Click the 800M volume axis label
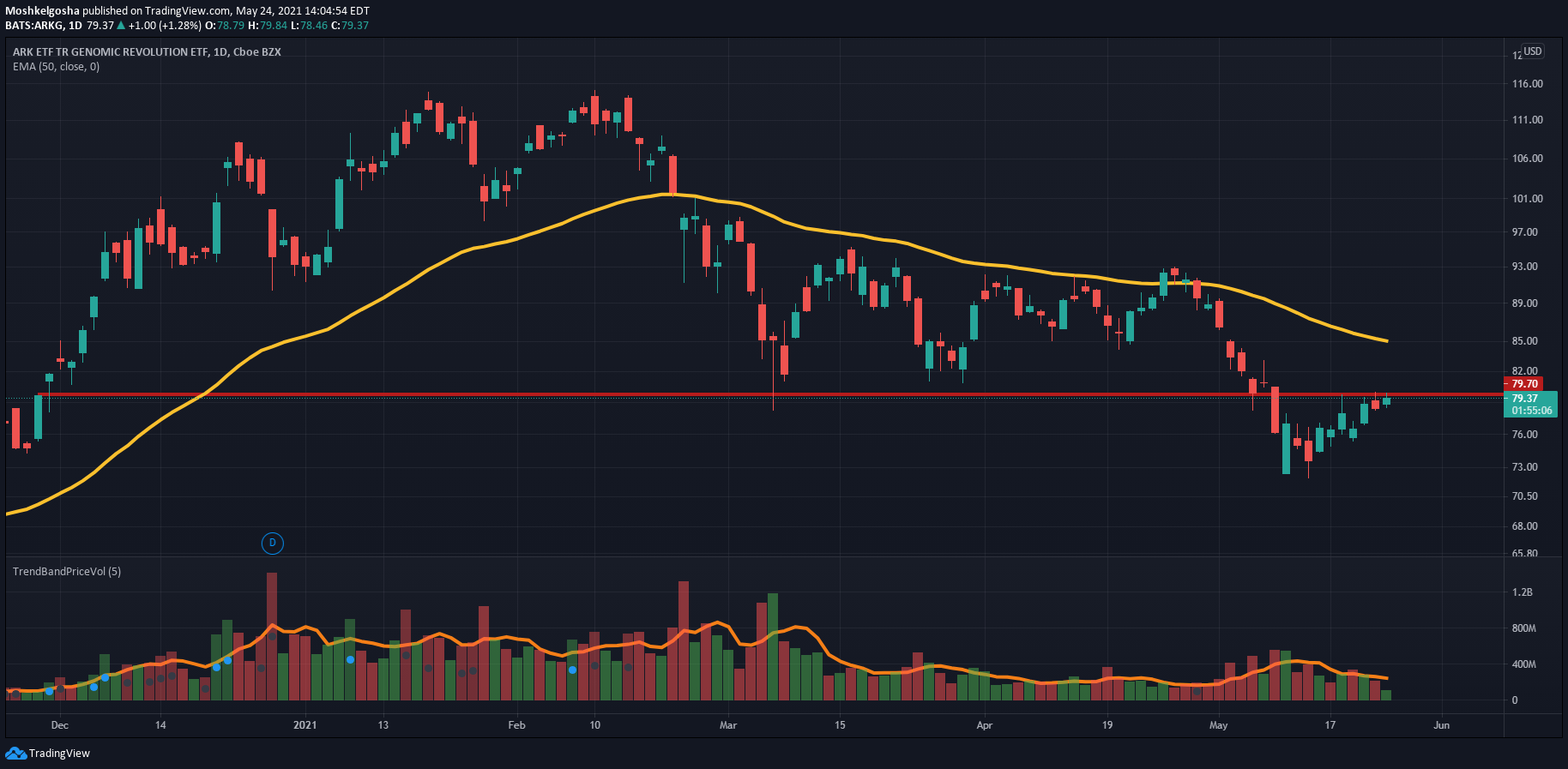 pos(1523,628)
